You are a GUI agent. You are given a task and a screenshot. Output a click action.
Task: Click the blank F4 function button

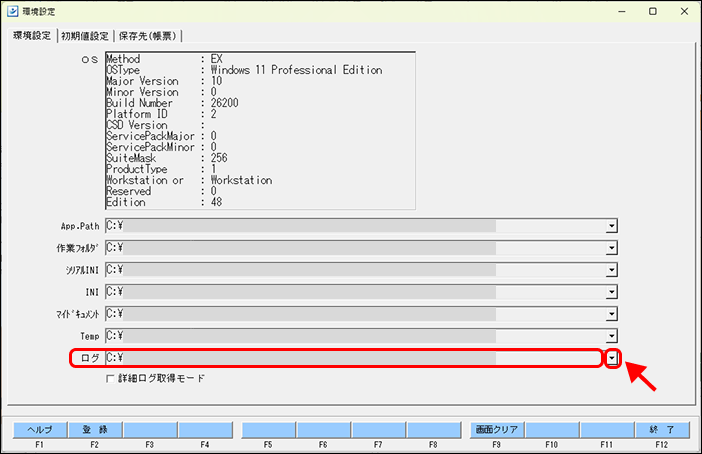[205, 430]
